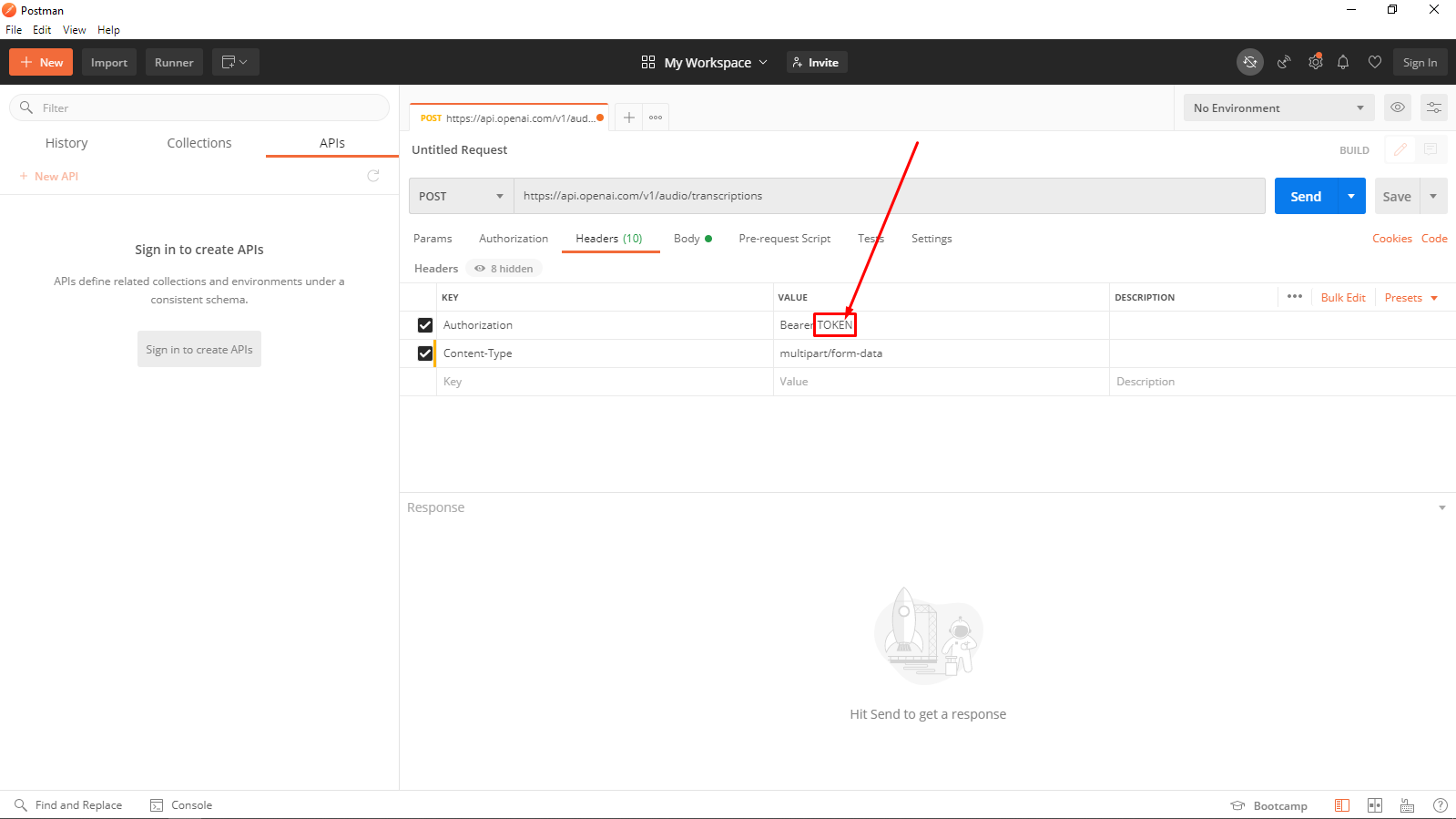The width and height of the screenshot is (1456, 819).
Task: Open the satellite capture requests icon
Action: [1284, 62]
